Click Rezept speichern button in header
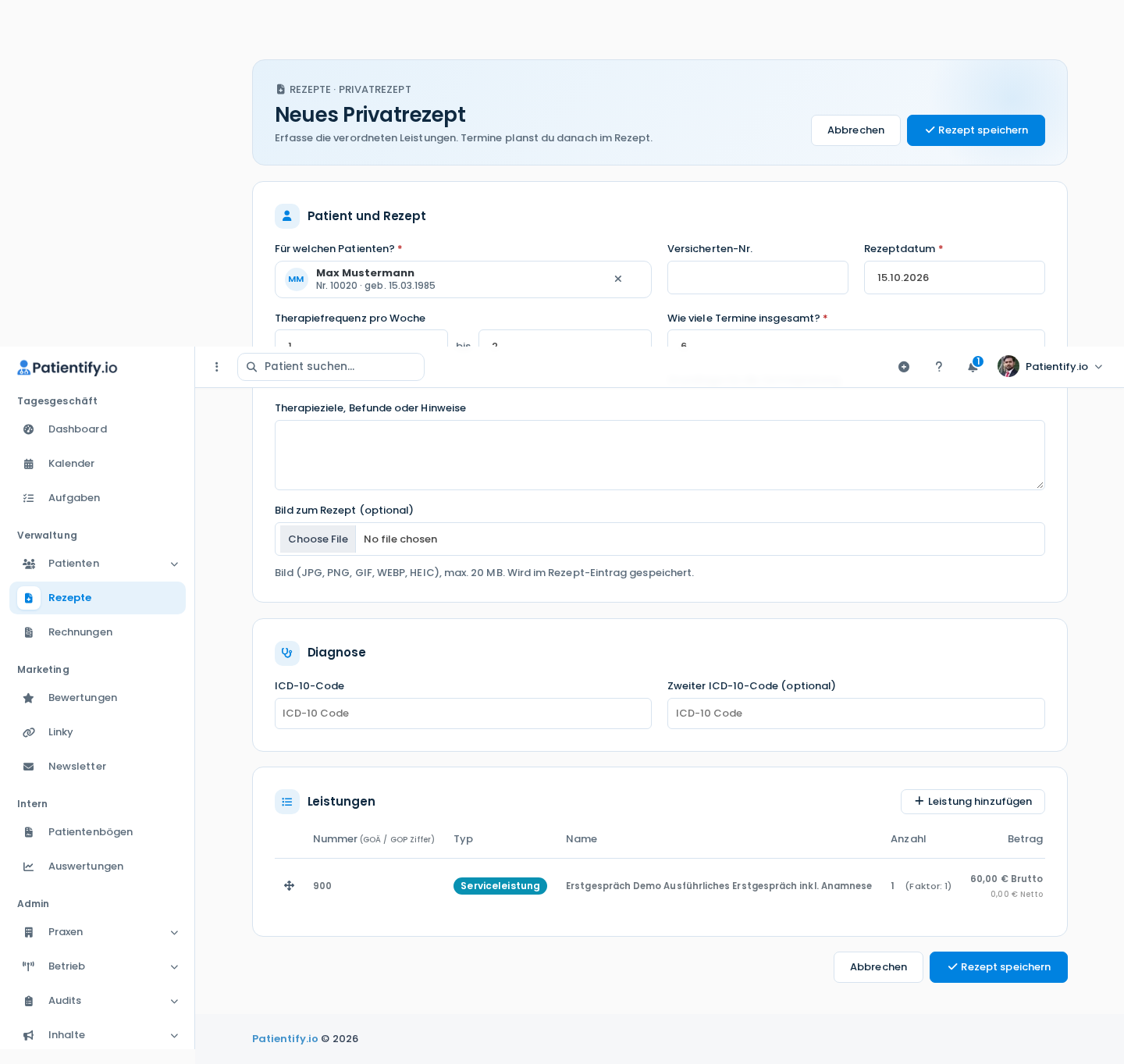Image resolution: width=1124 pixels, height=1064 pixels. coord(976,130)
